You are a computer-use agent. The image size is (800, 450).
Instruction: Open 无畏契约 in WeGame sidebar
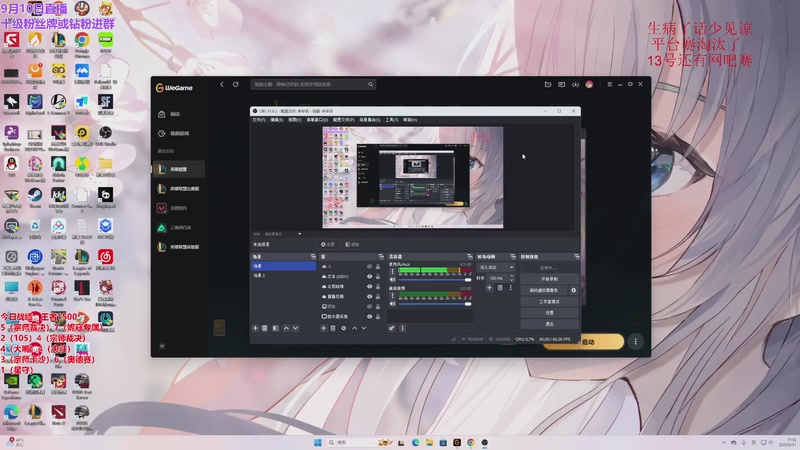tap(179, 208)
